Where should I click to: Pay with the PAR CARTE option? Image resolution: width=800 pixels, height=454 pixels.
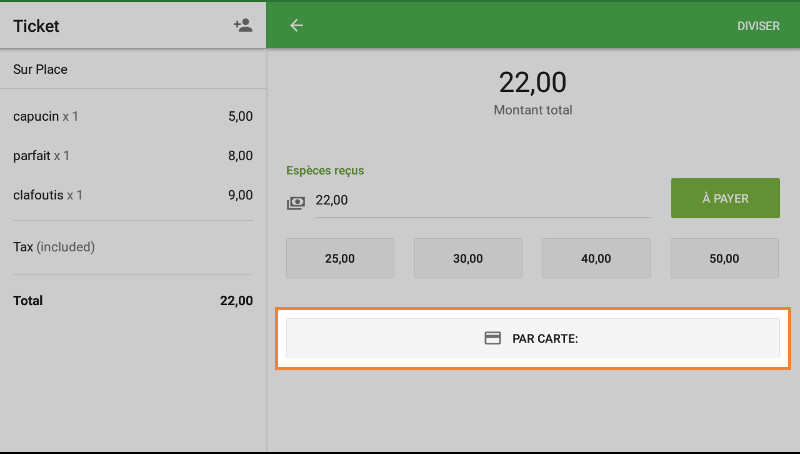tap(532, 339)
